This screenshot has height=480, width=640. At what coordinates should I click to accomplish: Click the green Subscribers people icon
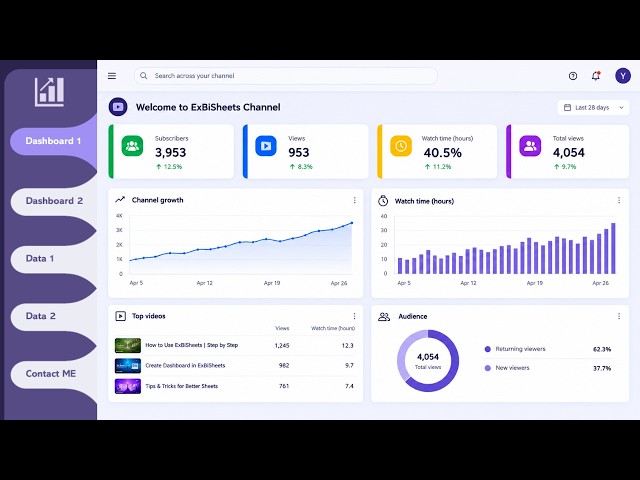(132, 146)
